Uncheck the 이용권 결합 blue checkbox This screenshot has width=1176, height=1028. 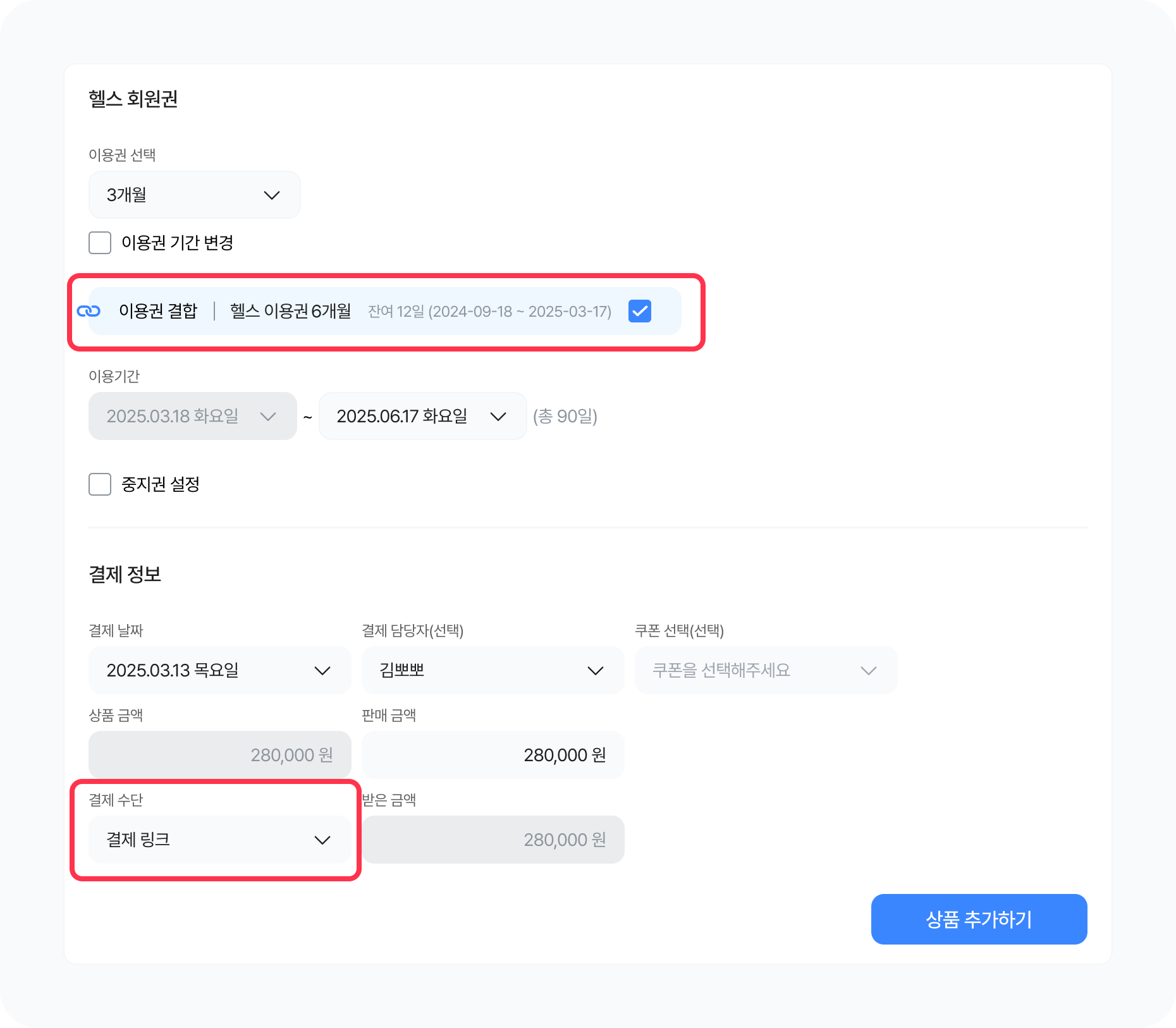pyautogui.click(x=640, y=311)
